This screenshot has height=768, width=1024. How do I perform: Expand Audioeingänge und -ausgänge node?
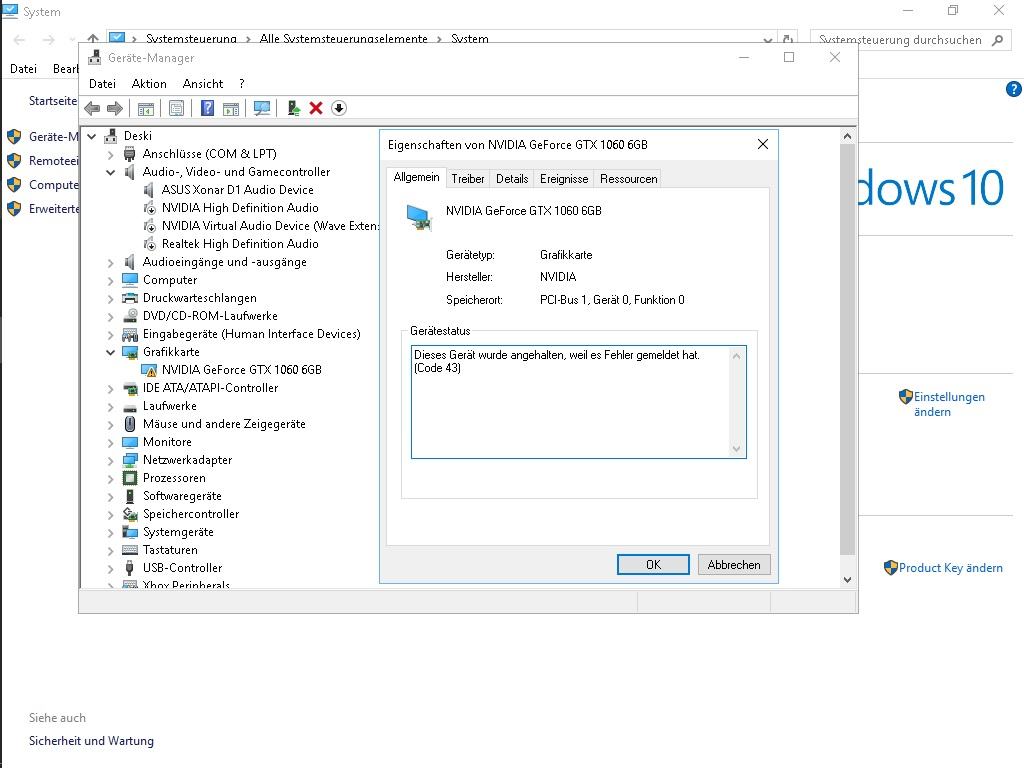pos(110,263)
